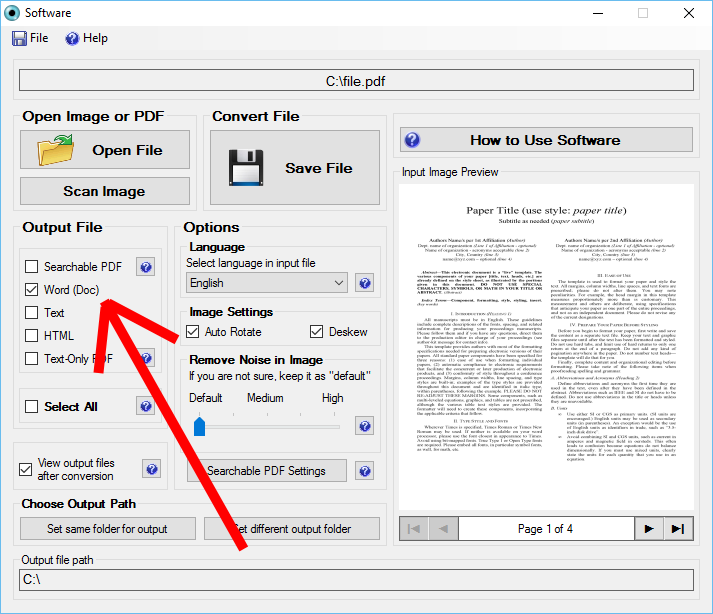Screen dimensions: 713x614
Task: Open How to Use Software guide
Action: tap(546, 140)
